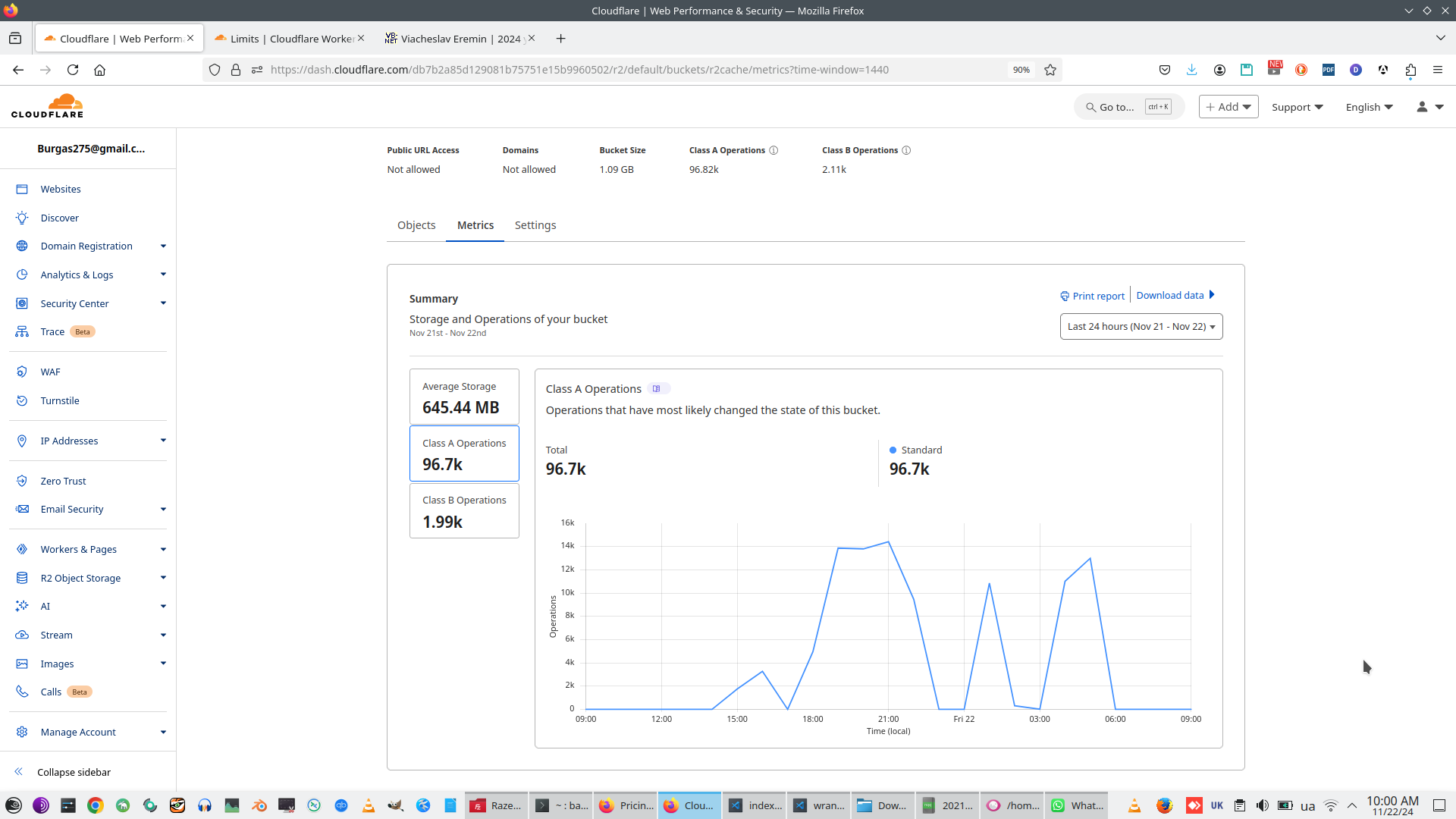Click the Download data link

click(x=1170, y=296)
